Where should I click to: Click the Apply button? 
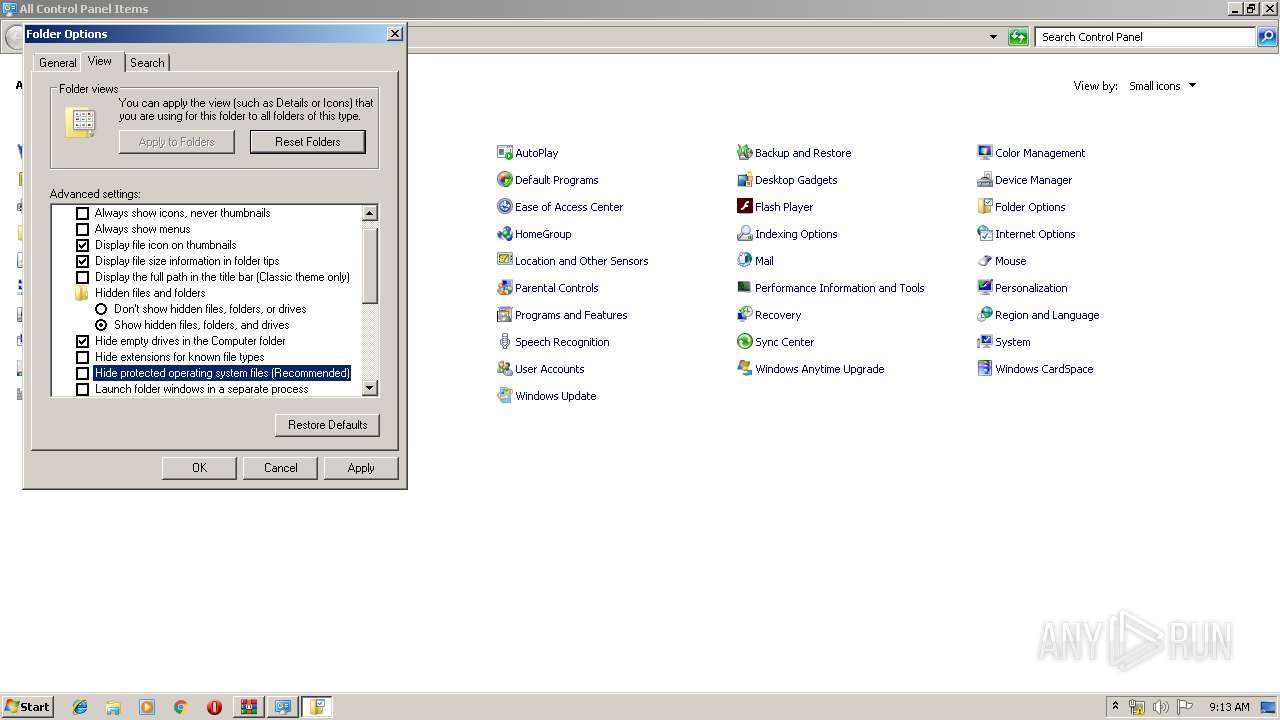pos(361,468)
